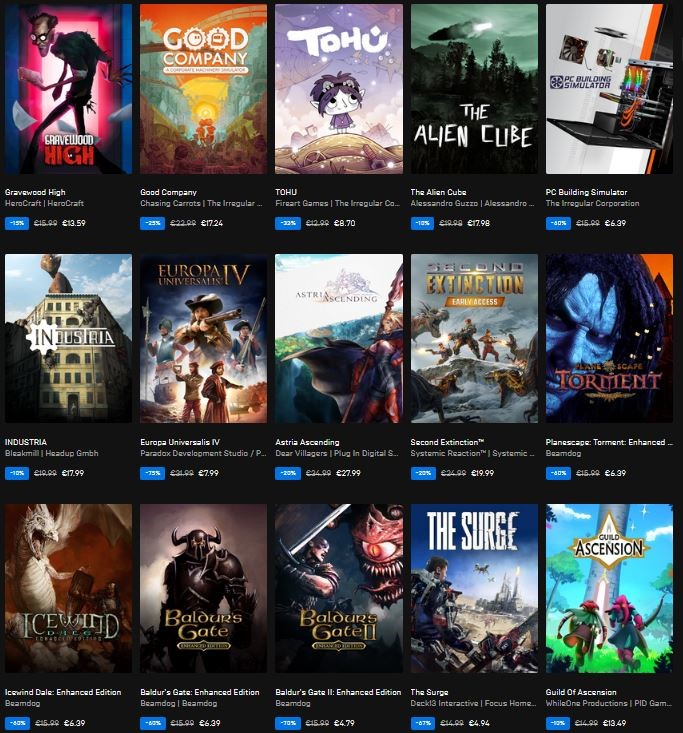
Task: Click the -33% badge on TOHU
Action: coord(287,223)
